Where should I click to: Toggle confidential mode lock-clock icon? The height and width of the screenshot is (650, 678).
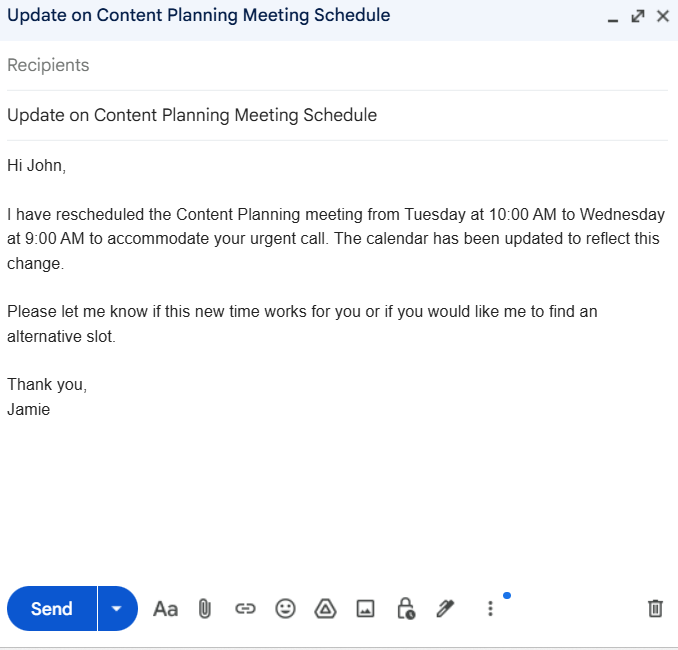[406, 608]
